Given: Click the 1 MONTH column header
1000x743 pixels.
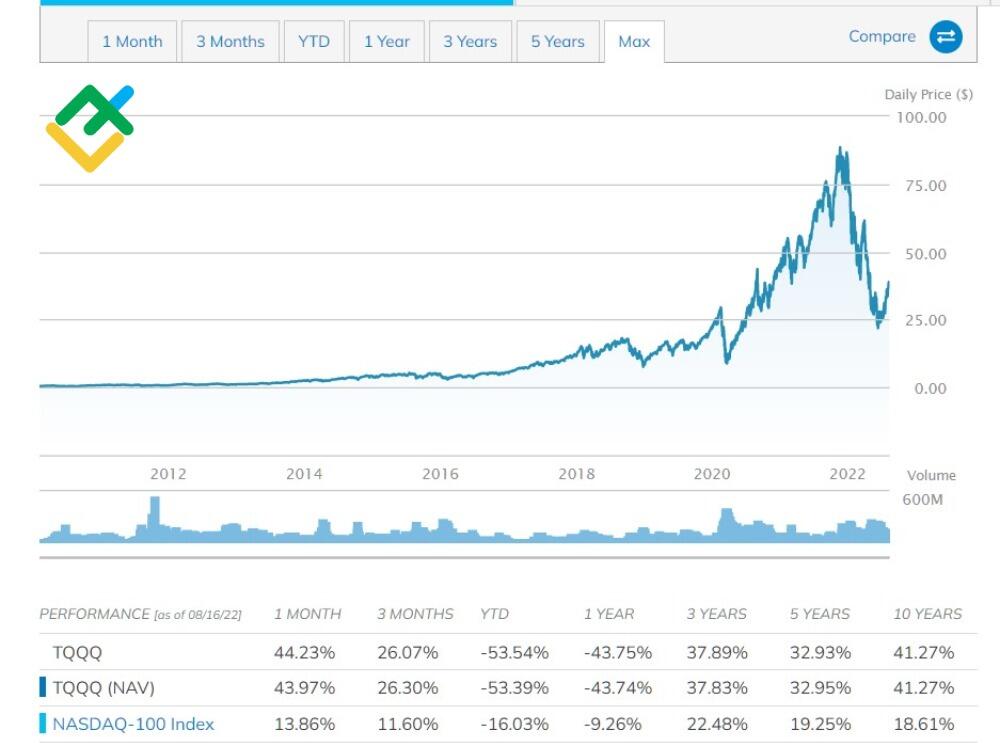Looking at the screenshot, I should pos(307,614).
